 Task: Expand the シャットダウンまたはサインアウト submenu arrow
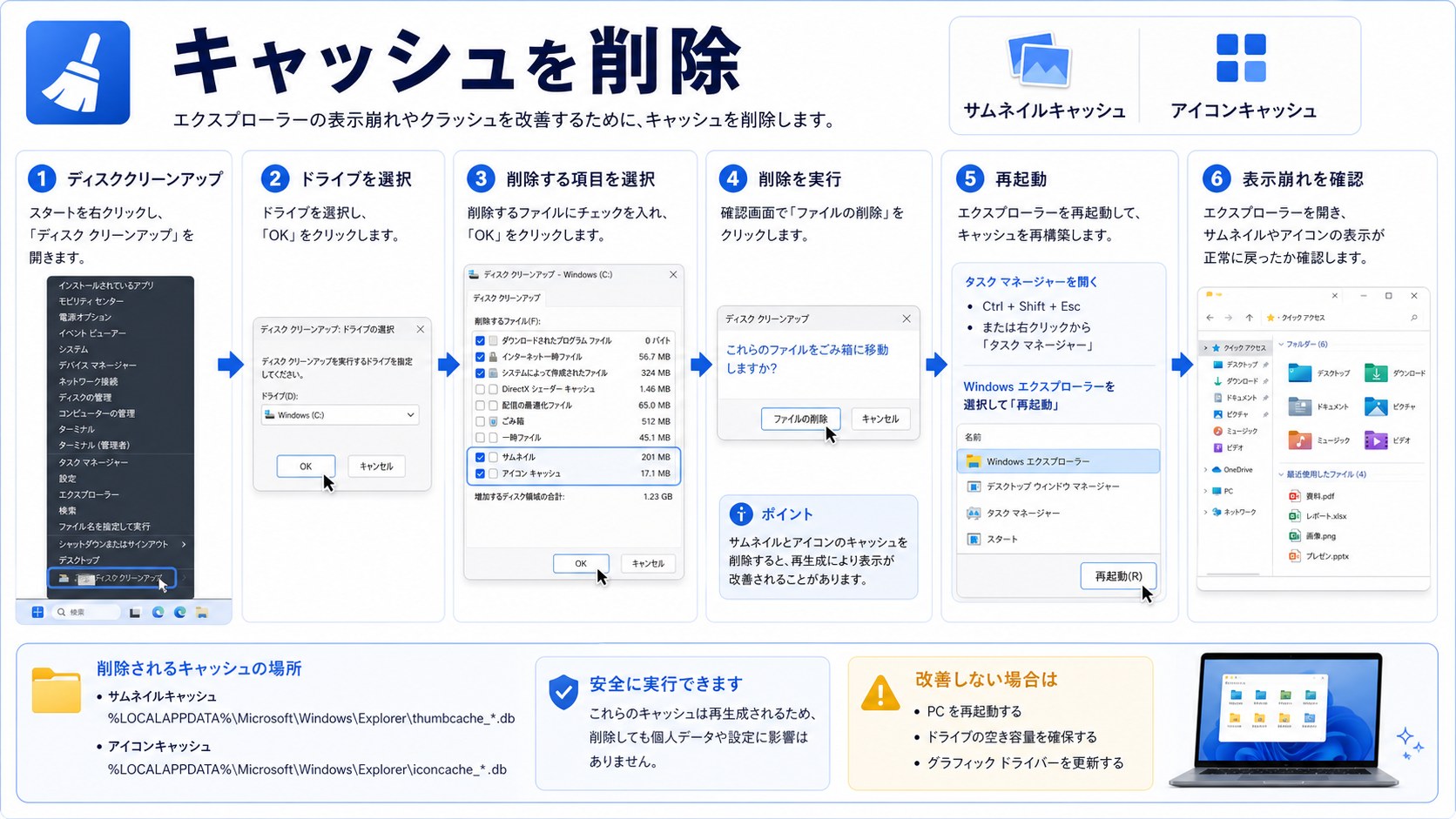click(184, 544)
